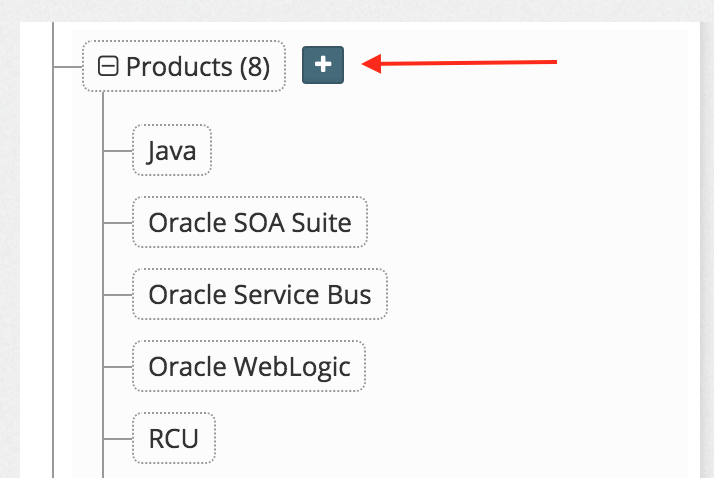Hide the product list under Products

coord(108,67)
